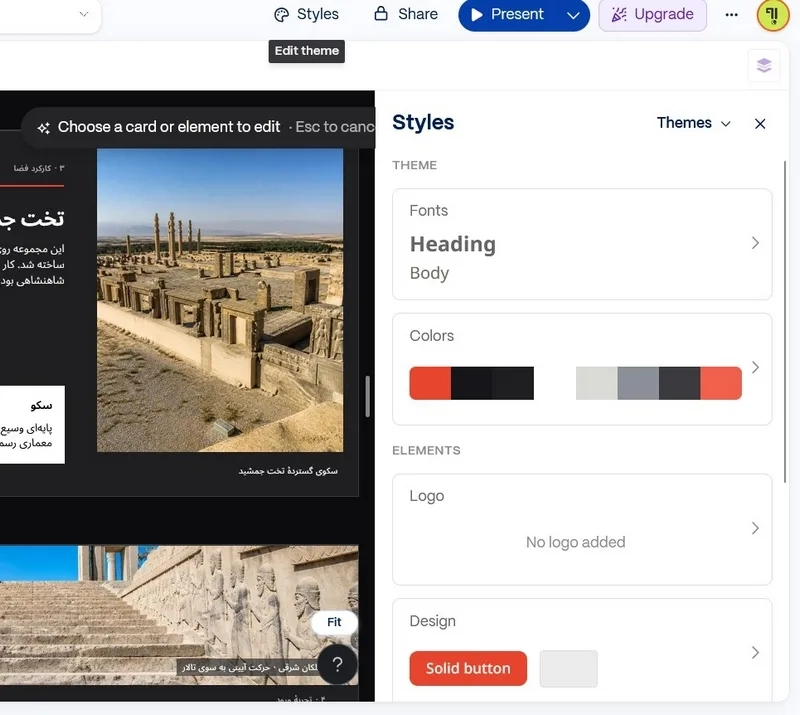Open the collapsed dropdown arrow in the top bar
The image size is (800, 715).
coord(84,14)
